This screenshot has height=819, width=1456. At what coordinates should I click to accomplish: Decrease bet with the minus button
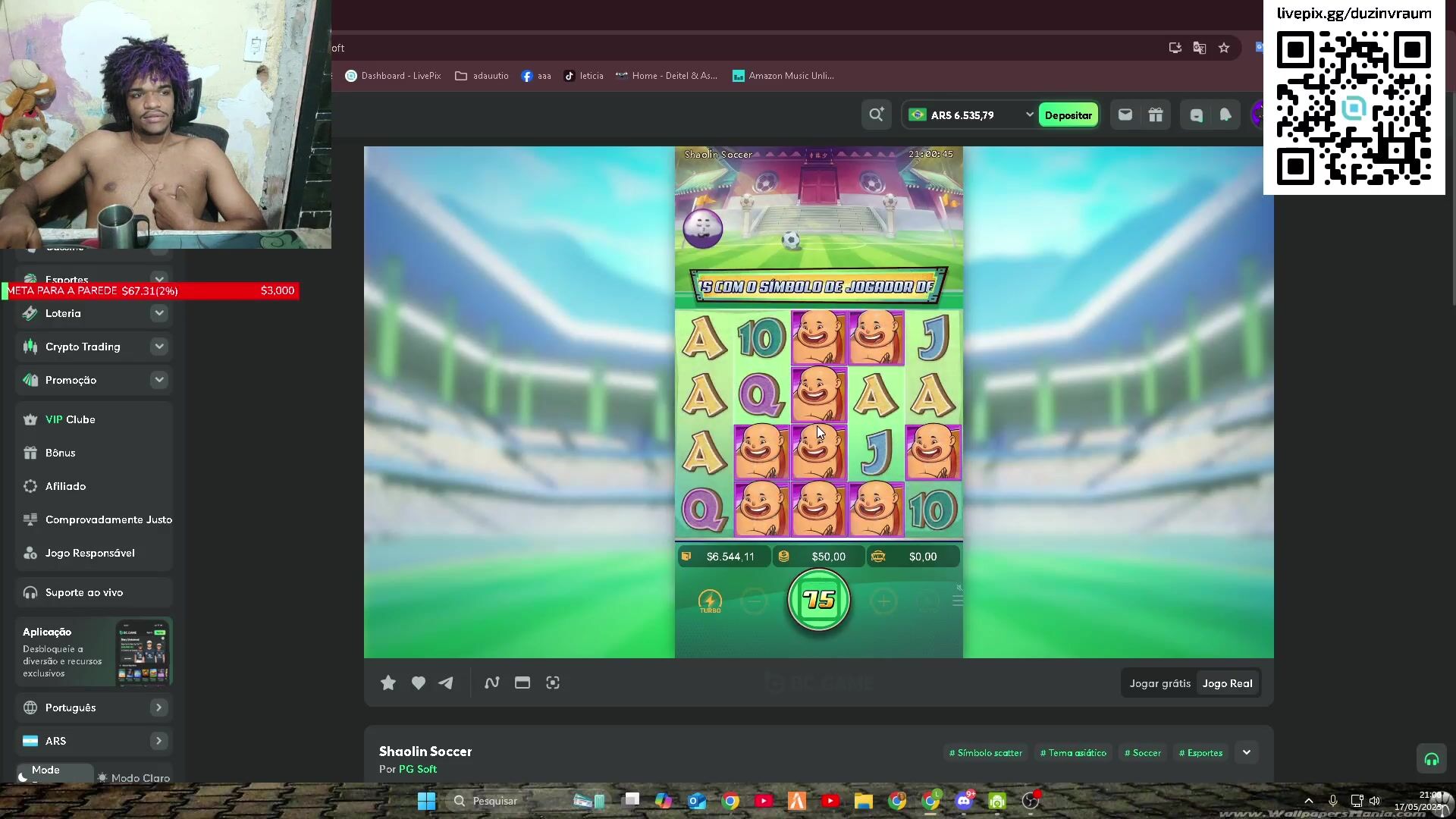pyautogui.click(x=754, y=601)
